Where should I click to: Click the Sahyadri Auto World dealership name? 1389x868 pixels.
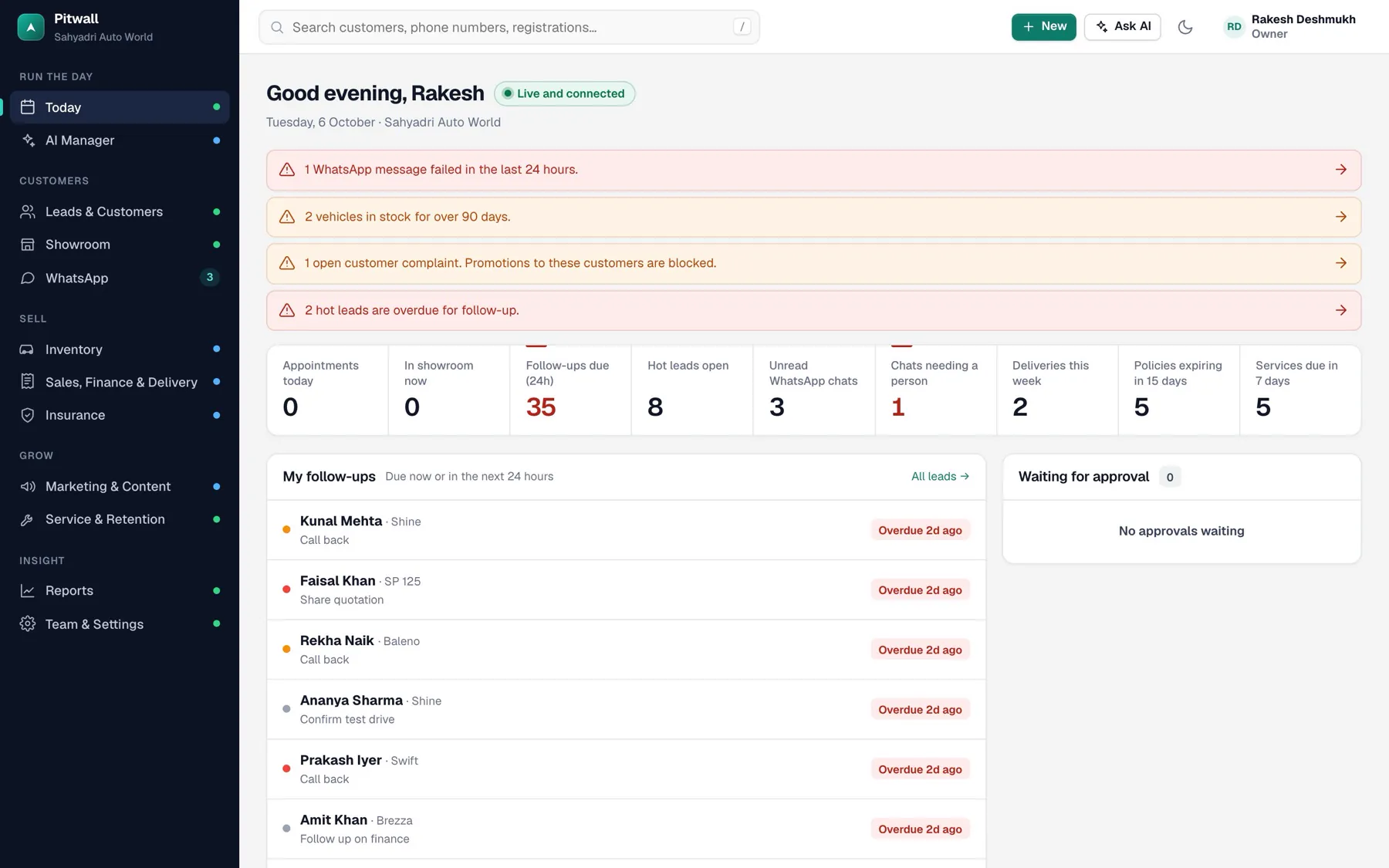click(x=103, y=37)
